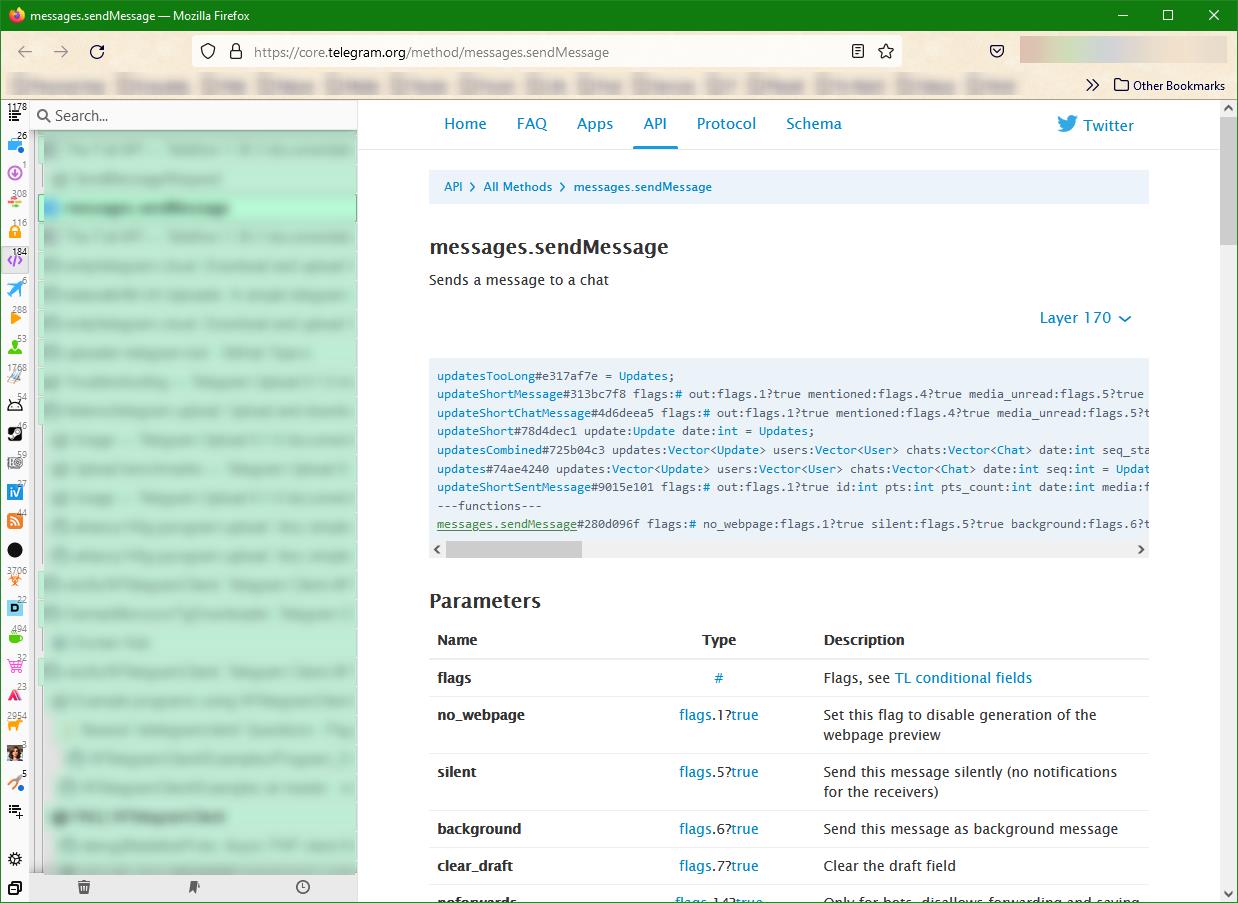1238x903 pixels.
Task: Bookmark this page with the star icon
Action: pos(886,52)
